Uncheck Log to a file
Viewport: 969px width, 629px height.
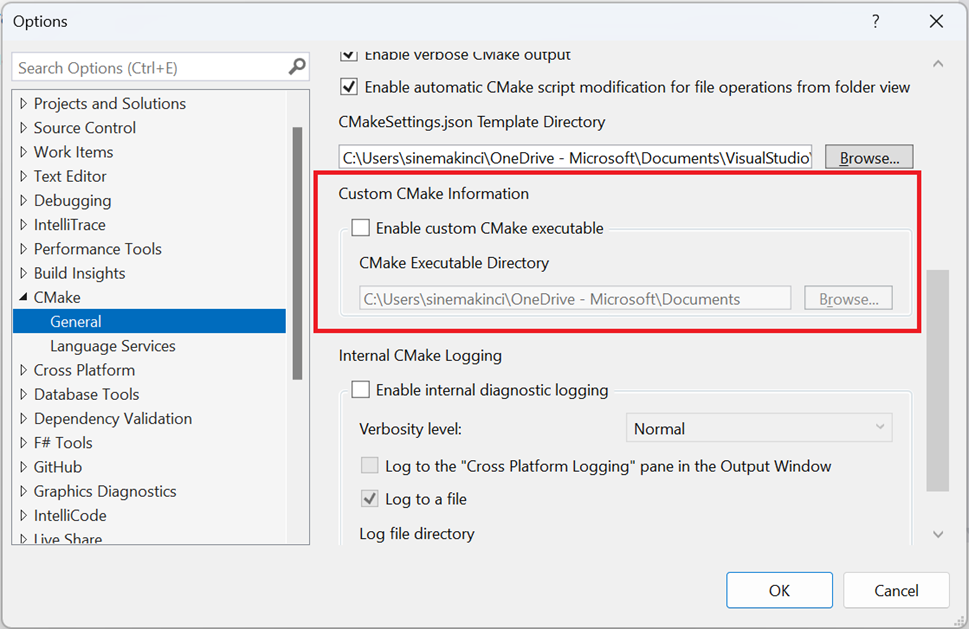coord(371,498)
